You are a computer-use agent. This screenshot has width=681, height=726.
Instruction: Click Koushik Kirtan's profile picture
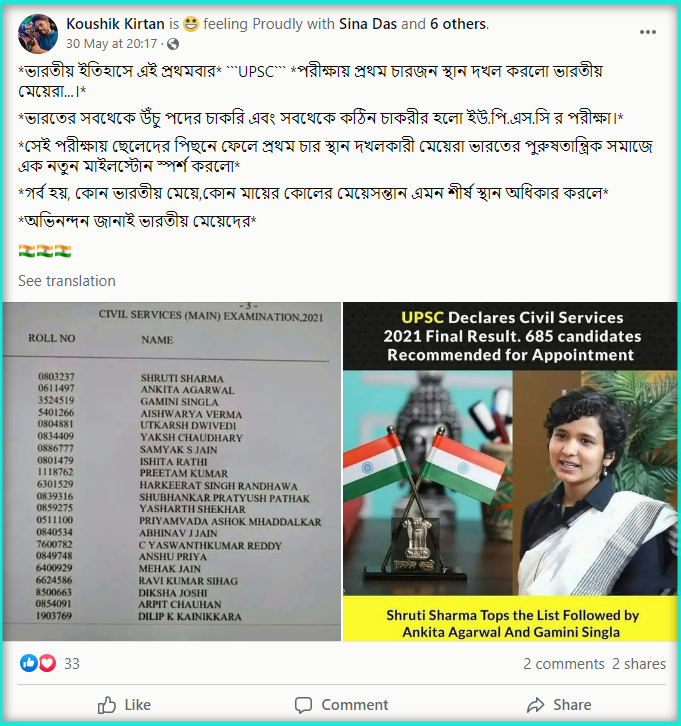[37, 34]
